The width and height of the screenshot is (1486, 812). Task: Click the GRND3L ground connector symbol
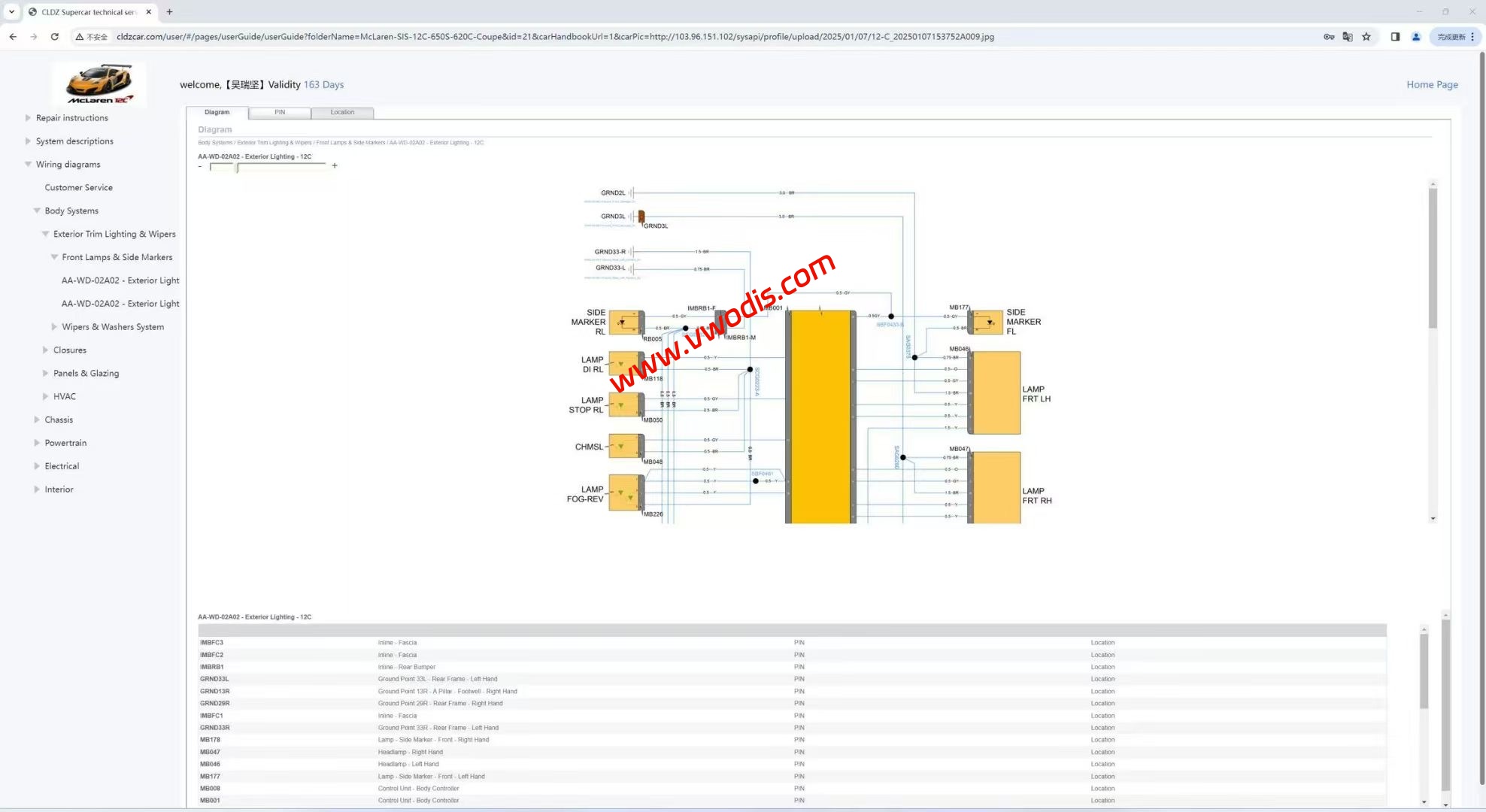[x=641, y=217]
